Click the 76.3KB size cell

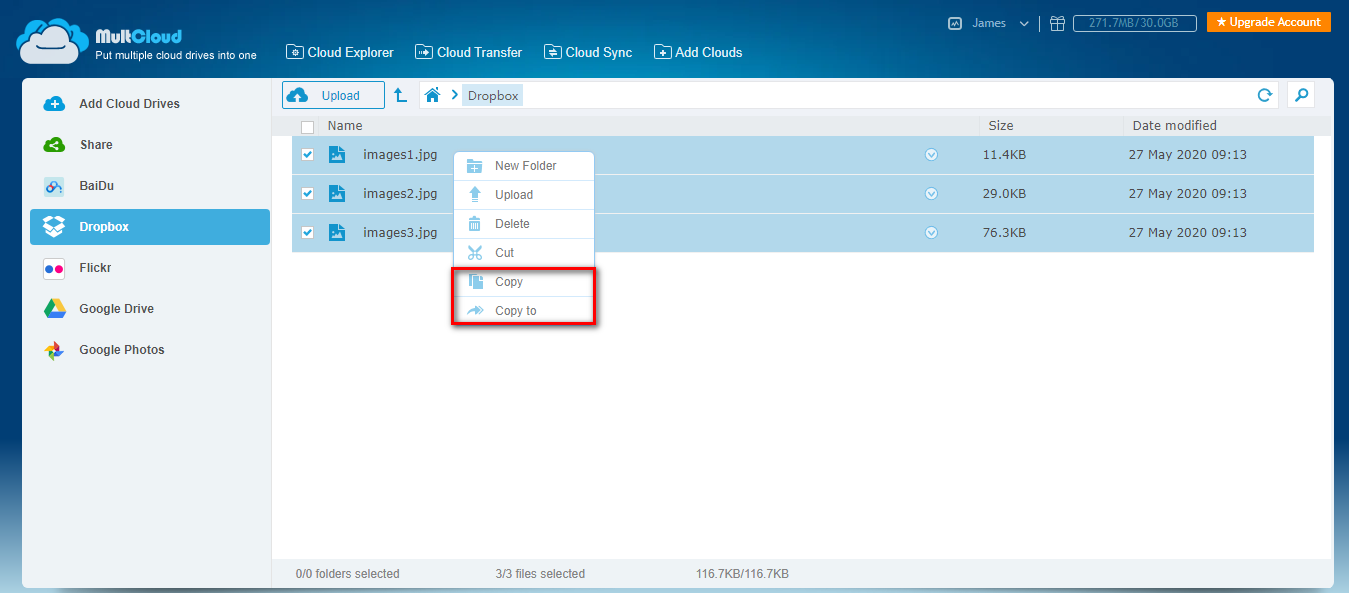1004,233
